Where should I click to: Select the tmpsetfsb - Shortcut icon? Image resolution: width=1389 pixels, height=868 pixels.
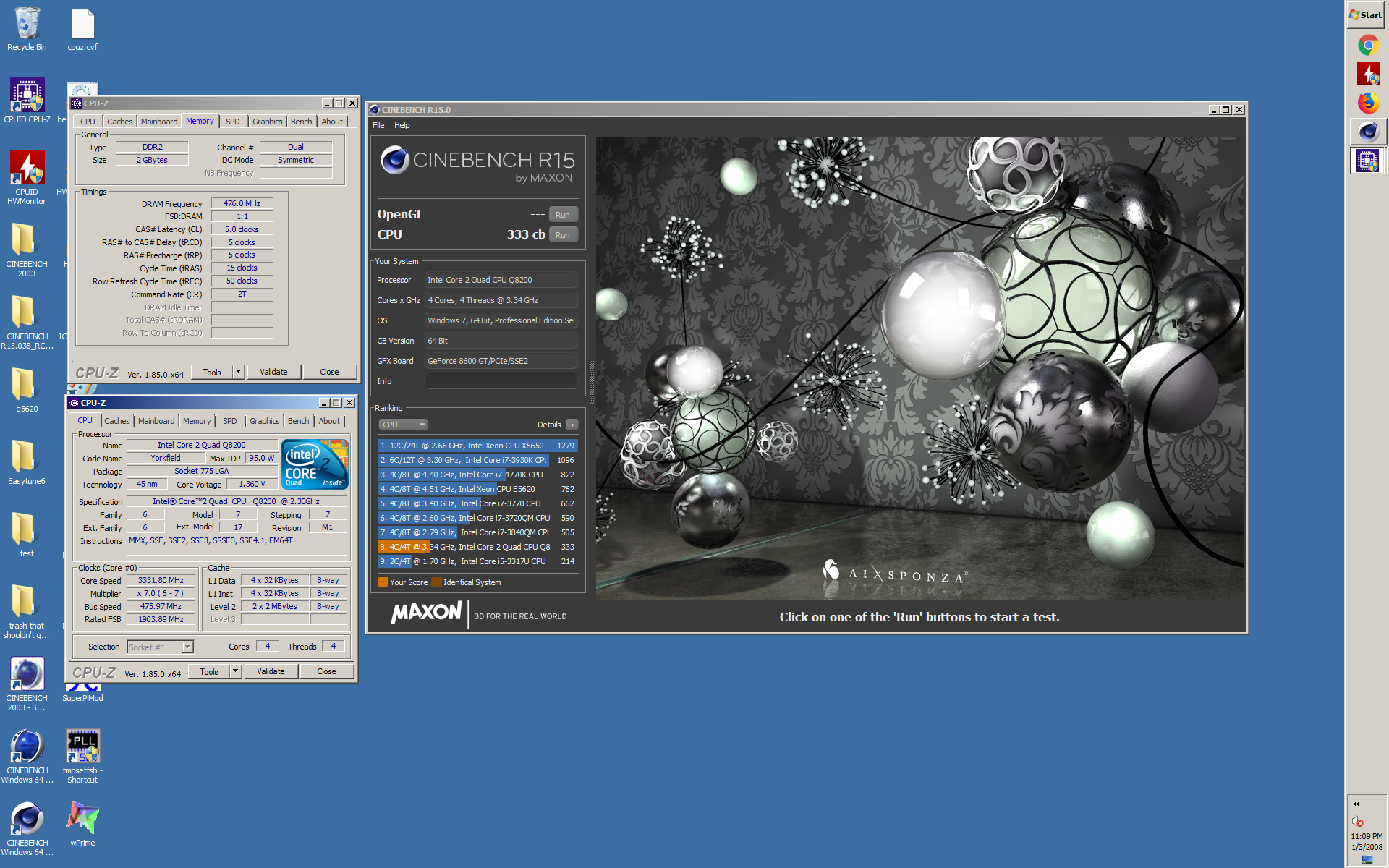pos(82,757)
